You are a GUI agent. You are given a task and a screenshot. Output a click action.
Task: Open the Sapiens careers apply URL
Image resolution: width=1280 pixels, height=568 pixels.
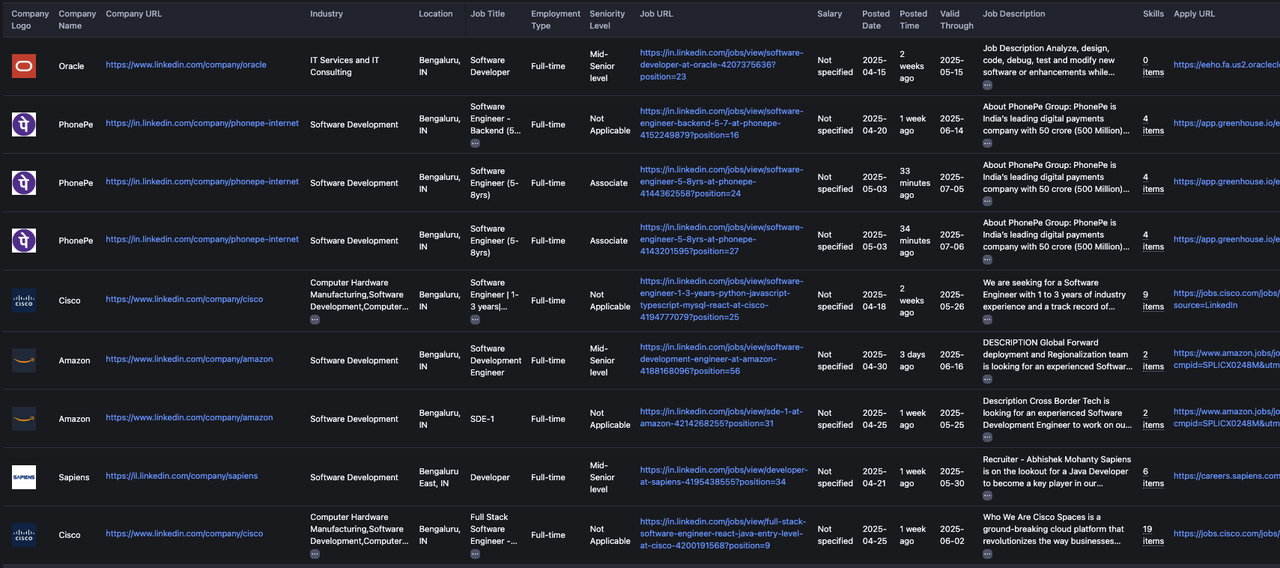click(x=1226, y=476)
